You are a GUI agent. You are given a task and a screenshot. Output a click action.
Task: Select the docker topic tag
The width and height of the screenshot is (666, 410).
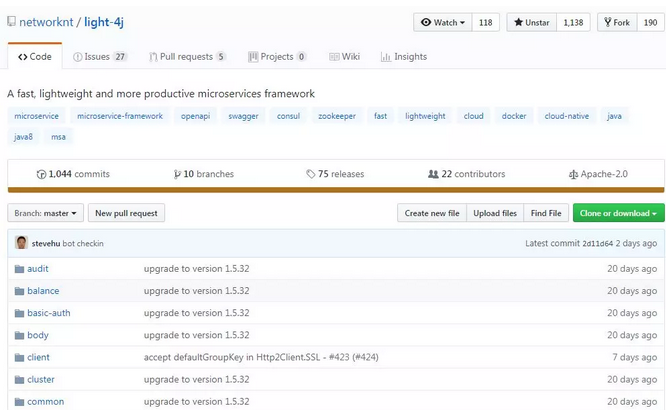pyautogui.click(x=514, y=116)
